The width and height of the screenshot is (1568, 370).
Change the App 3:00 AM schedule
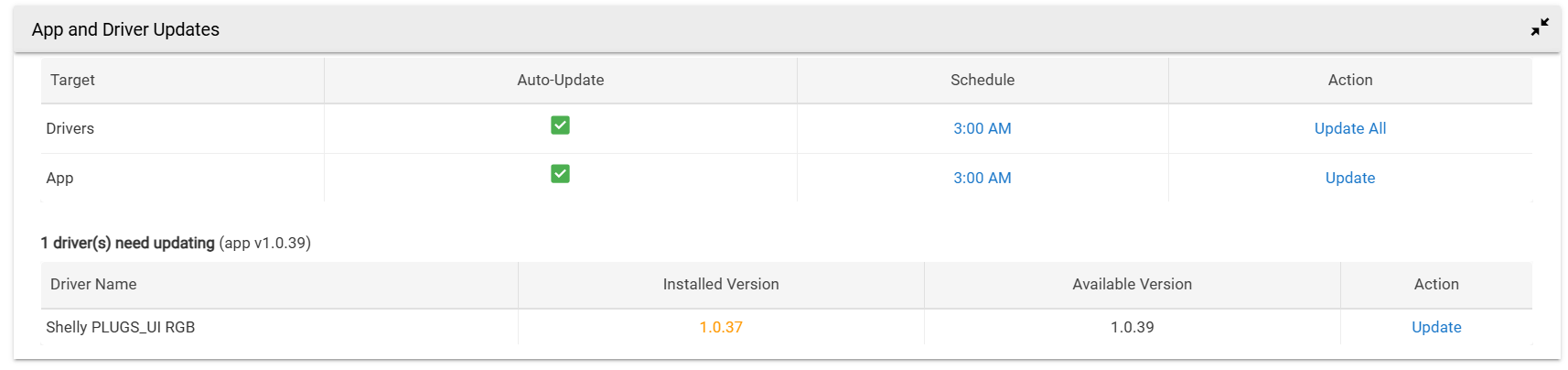coord(982,178)
